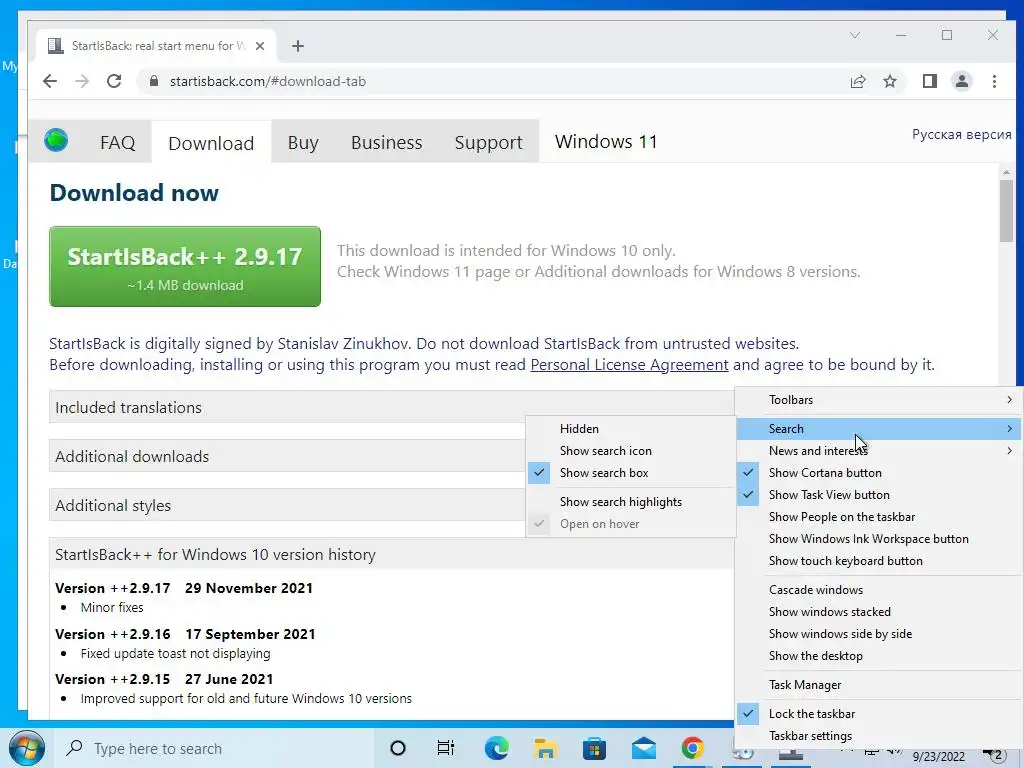Open the browser side panel
The image size is (1024, 768).
[929, 81]
